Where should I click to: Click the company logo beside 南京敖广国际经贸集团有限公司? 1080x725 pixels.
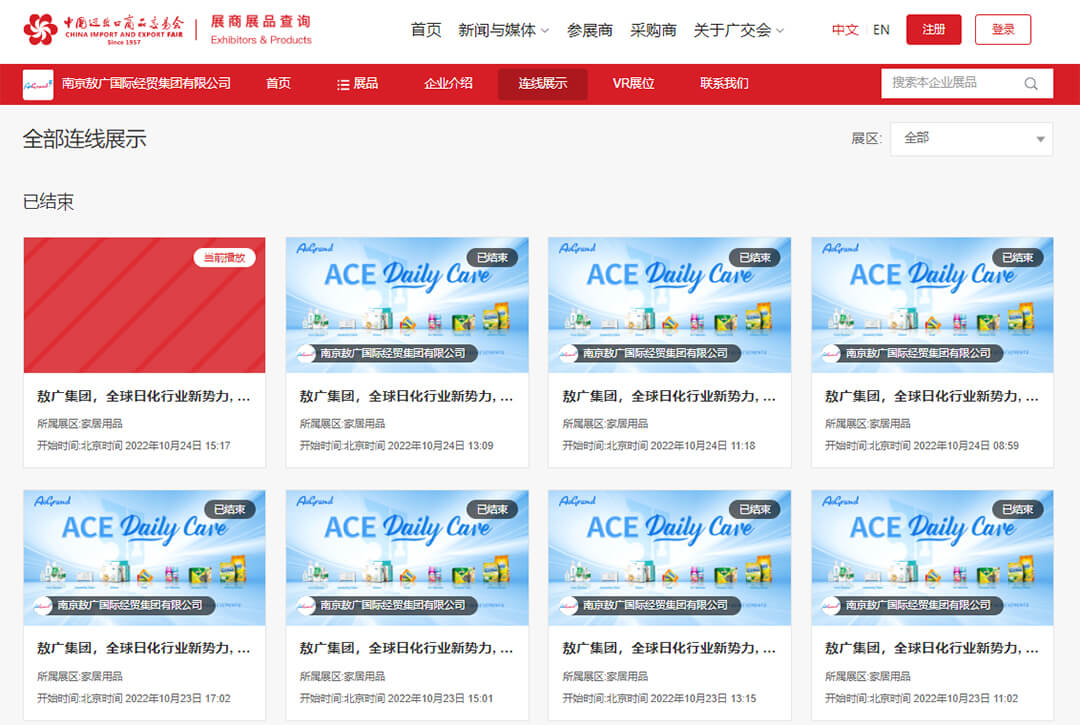click(38, 84)
